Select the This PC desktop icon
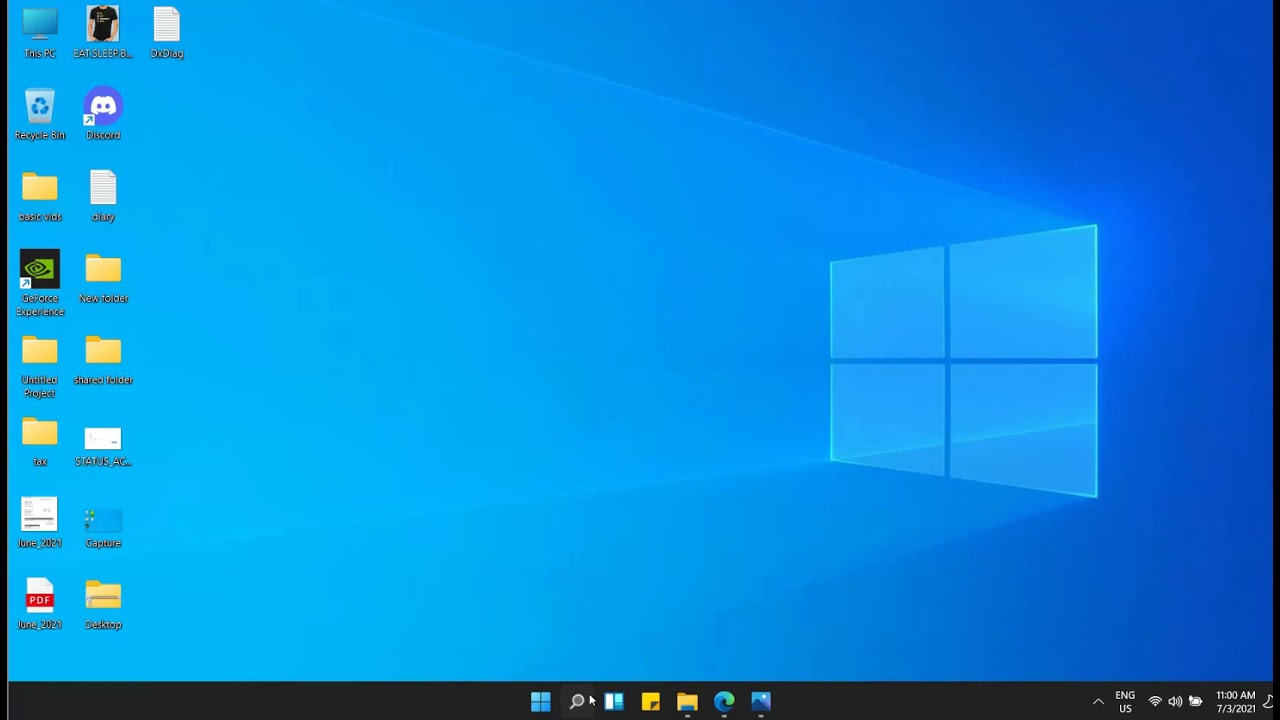The image size is (1280, 720). [40, 32]
